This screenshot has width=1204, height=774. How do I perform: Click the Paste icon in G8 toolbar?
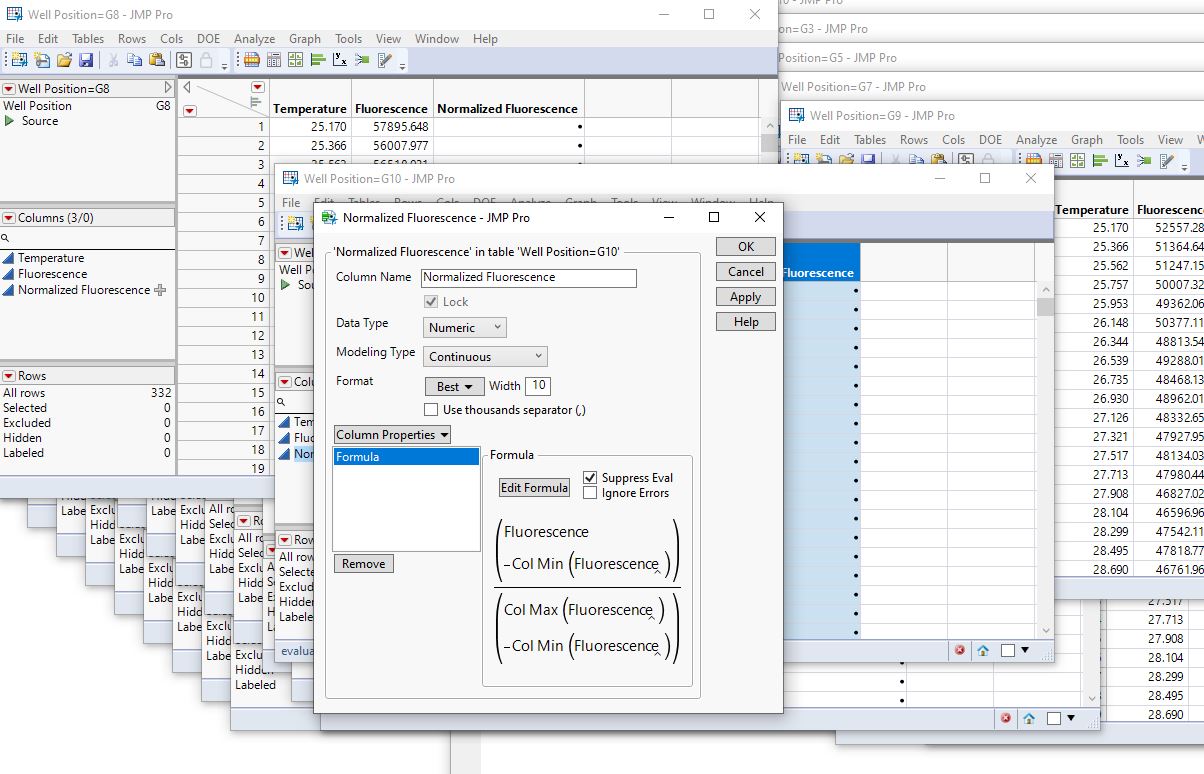pos(157,60)
